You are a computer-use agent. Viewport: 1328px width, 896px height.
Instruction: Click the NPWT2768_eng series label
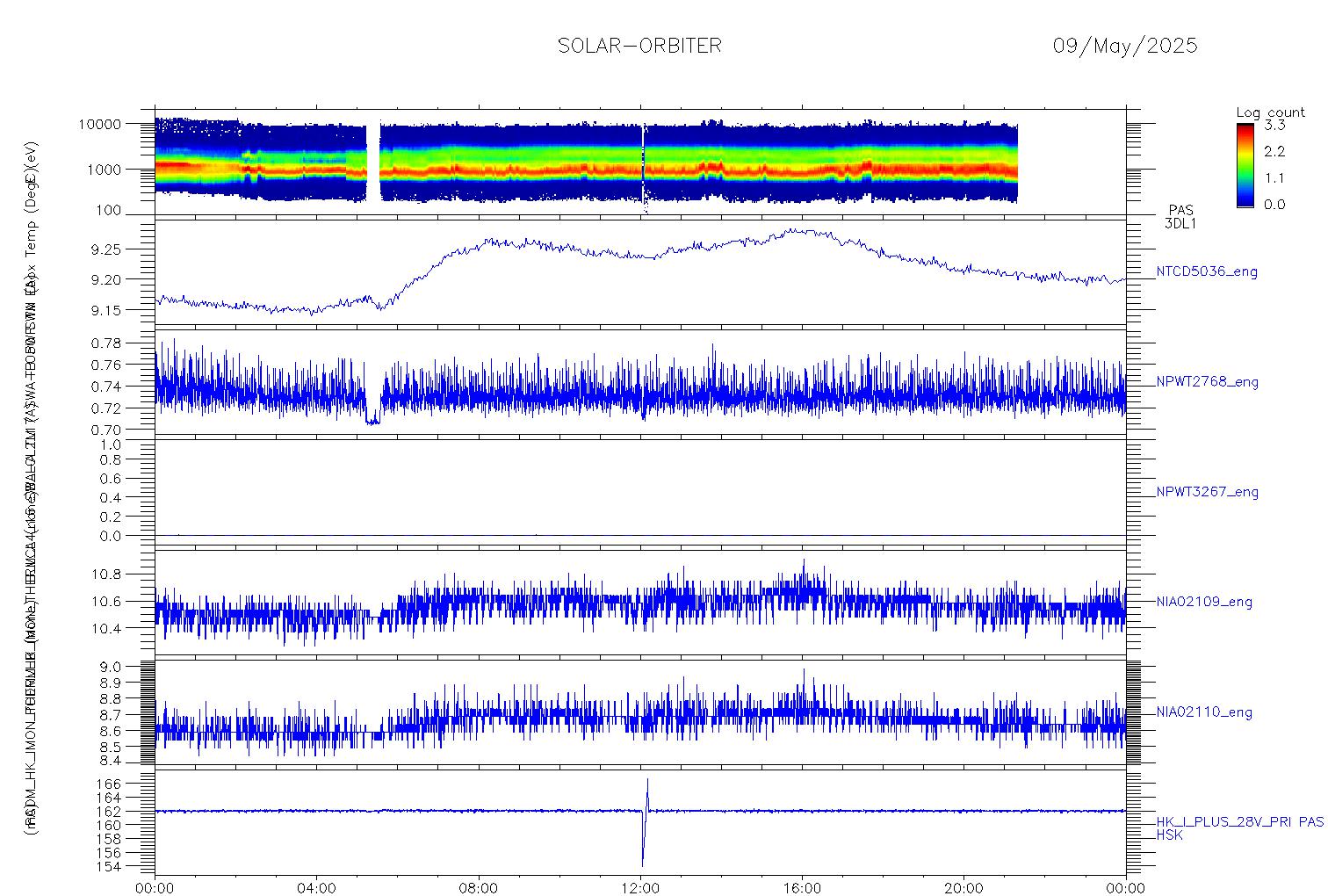pos(1207,382)
